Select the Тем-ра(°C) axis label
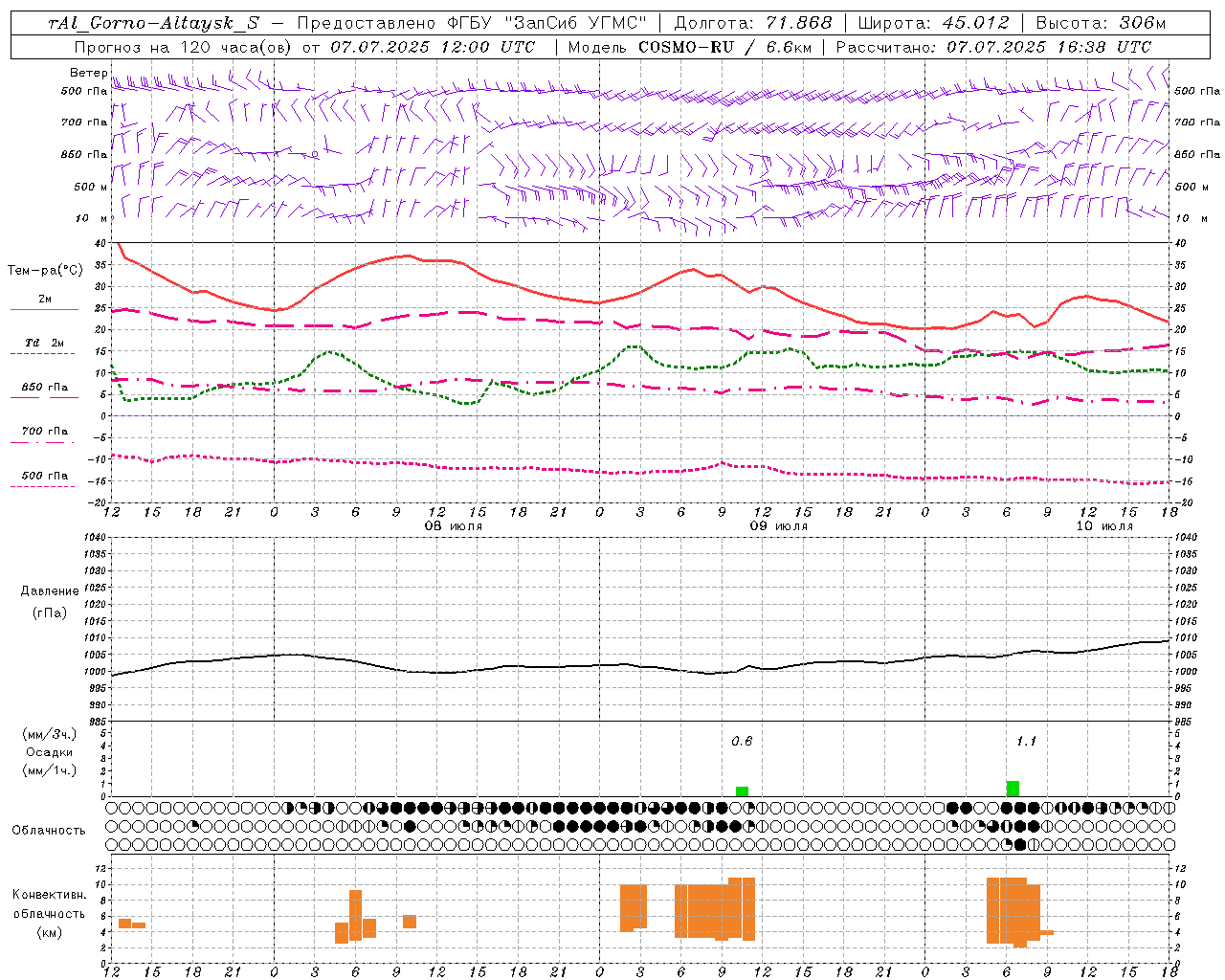 click(45, 271)
